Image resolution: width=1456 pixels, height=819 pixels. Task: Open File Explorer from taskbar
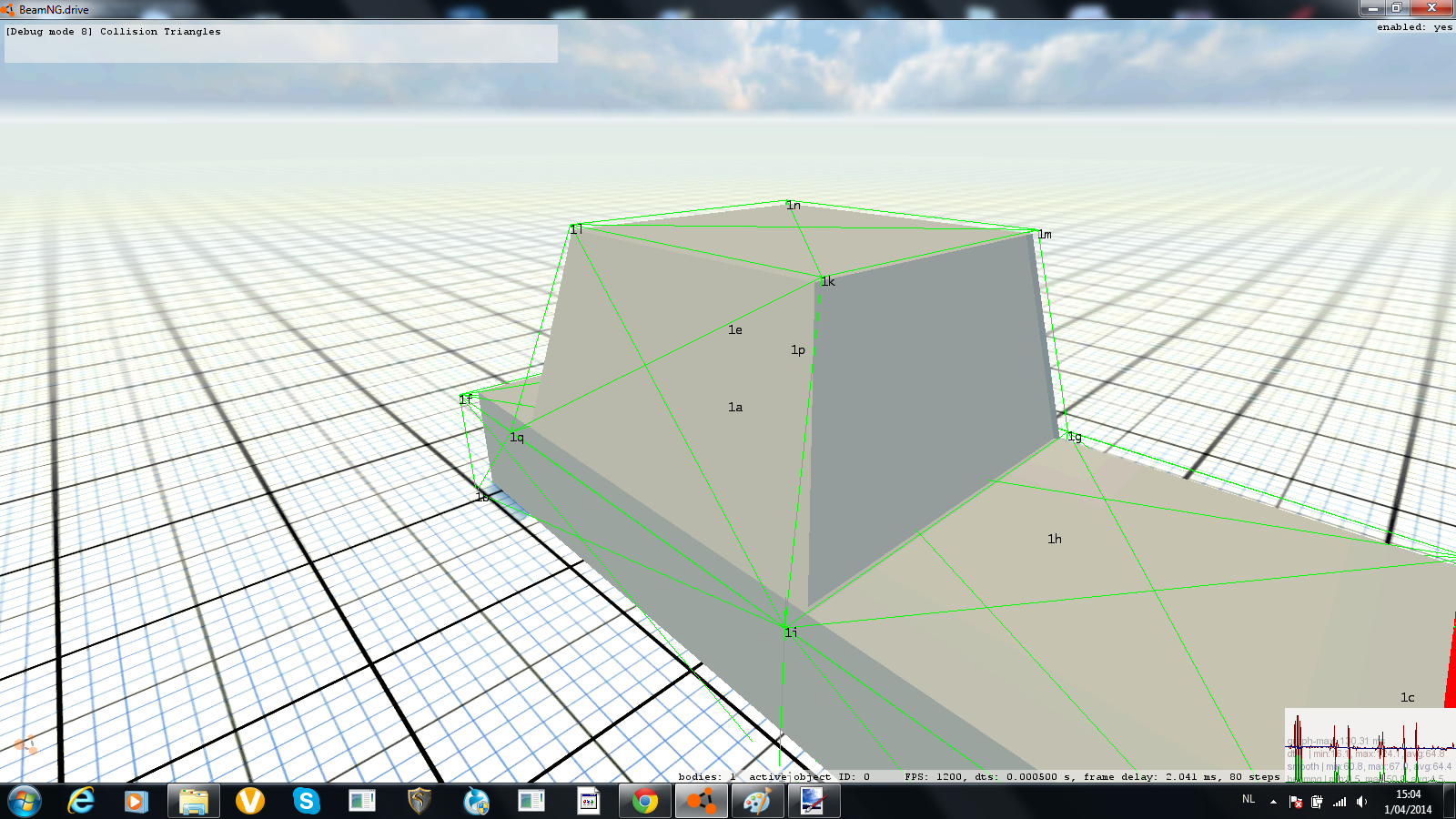point(194,802)
